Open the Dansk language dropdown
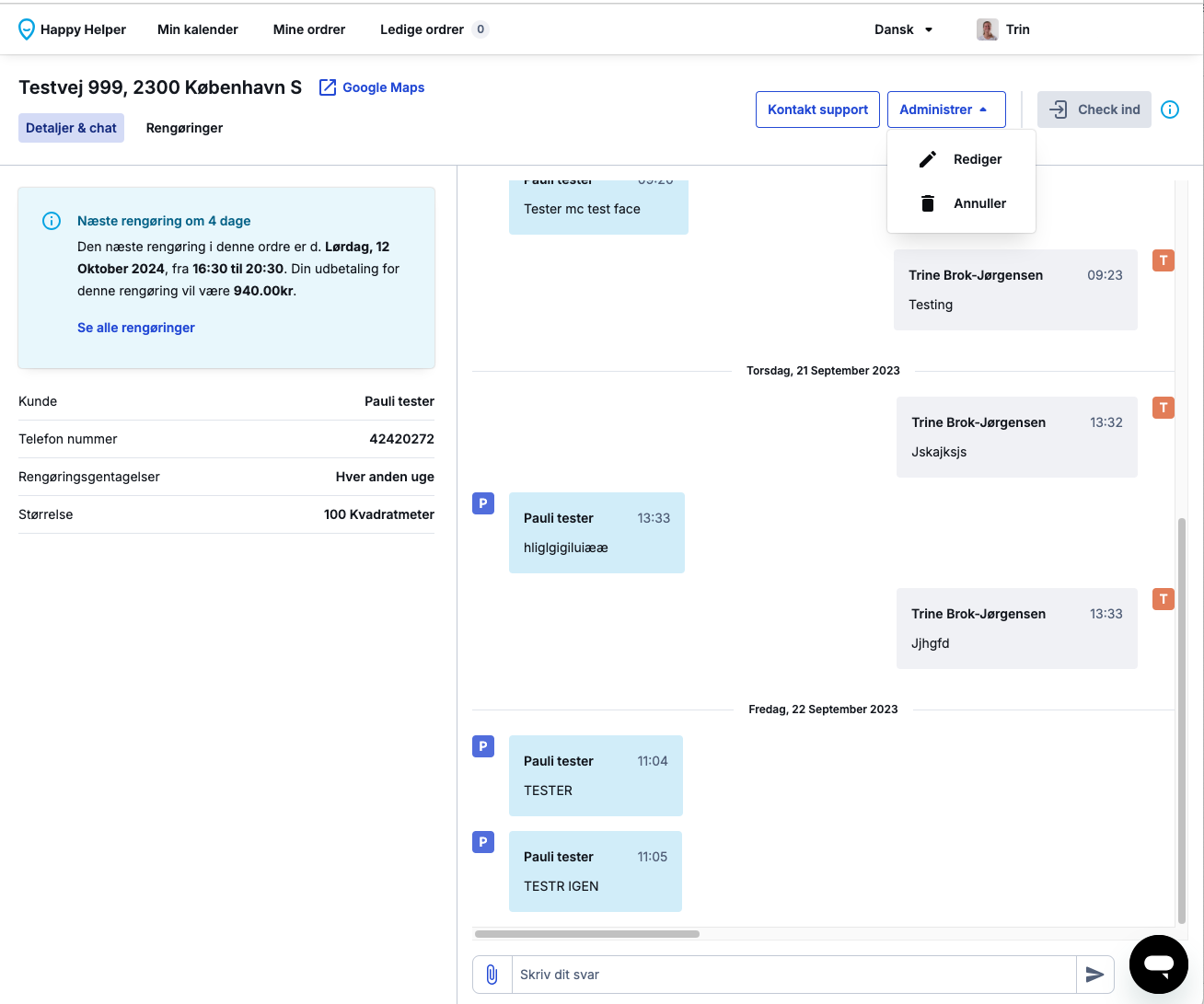This screenshot has height=1004, width=1204. [x=904, y=29]
